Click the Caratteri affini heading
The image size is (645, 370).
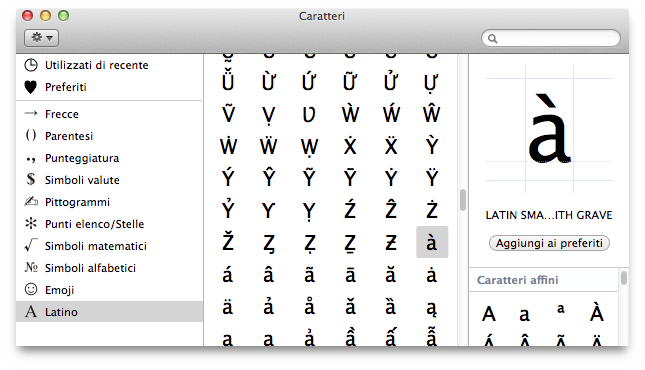pos(517,280)
